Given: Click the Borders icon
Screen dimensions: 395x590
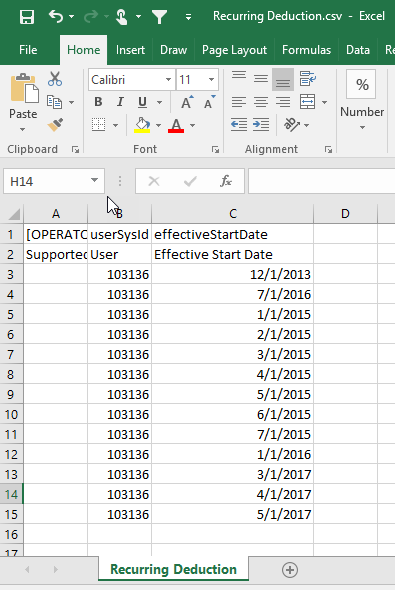Looking at the screenshot, I should point(99,125).
